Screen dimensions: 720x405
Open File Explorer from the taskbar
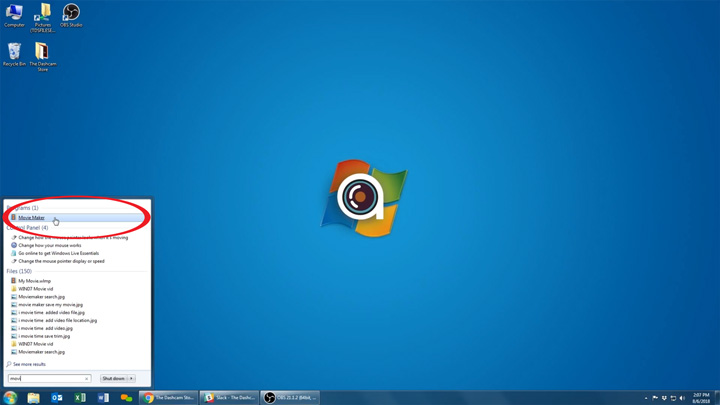(x=33, y=397)
